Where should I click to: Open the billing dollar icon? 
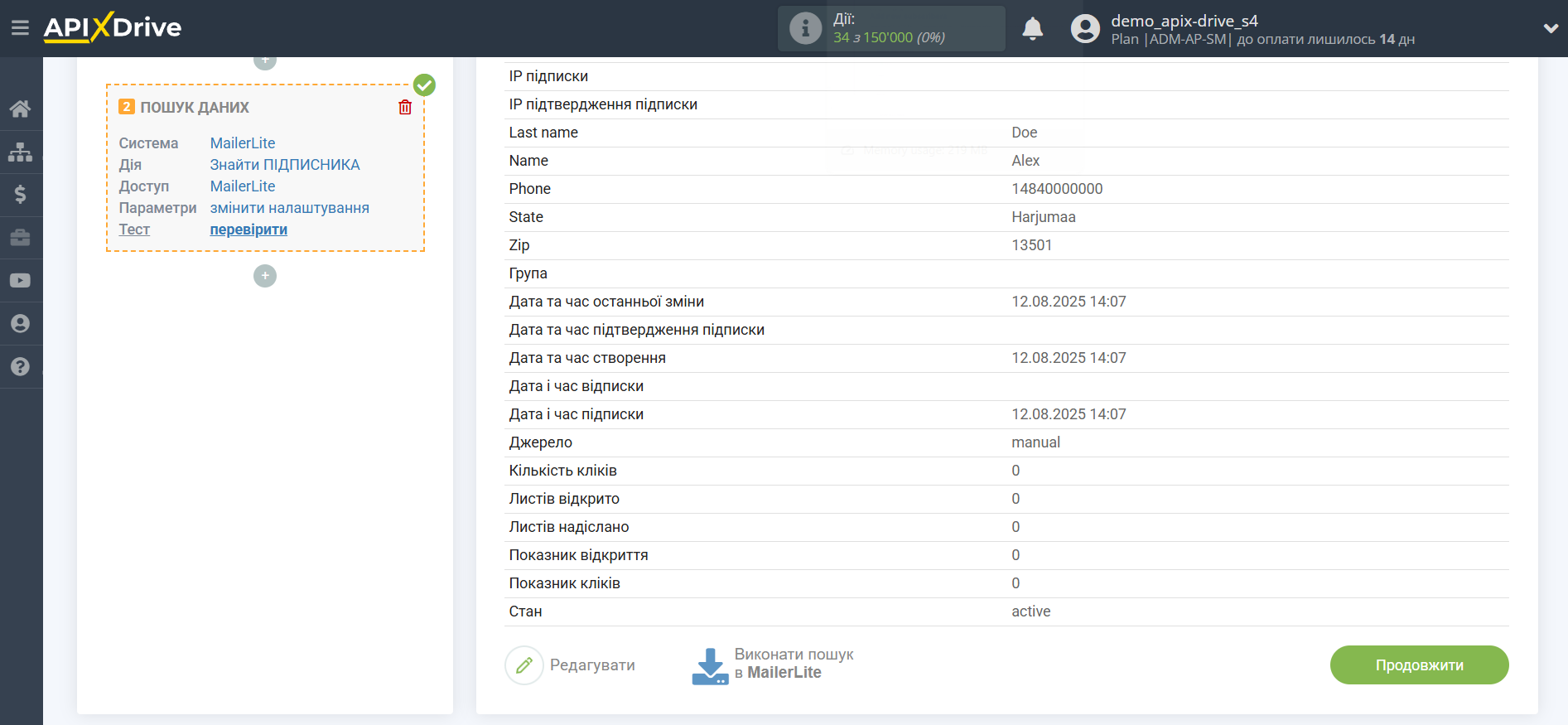21,195
